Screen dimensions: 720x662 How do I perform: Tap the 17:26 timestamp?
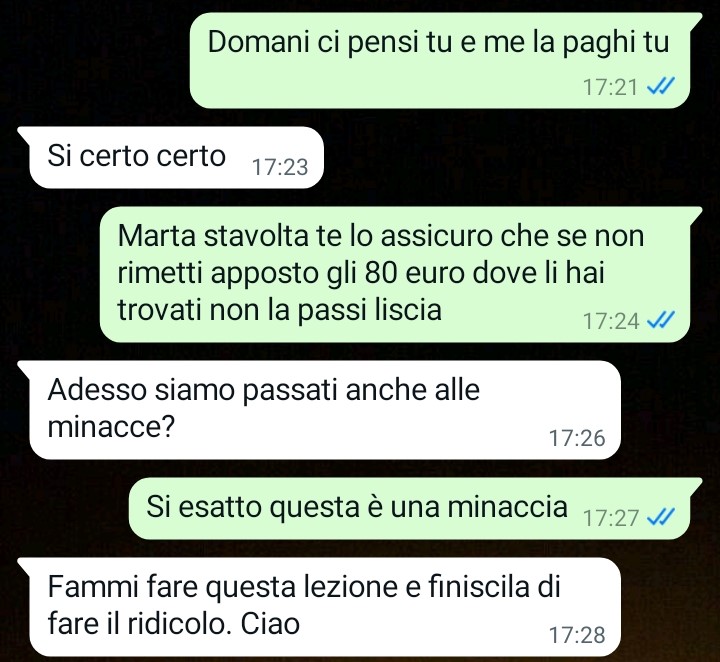(x=577, y=438)
